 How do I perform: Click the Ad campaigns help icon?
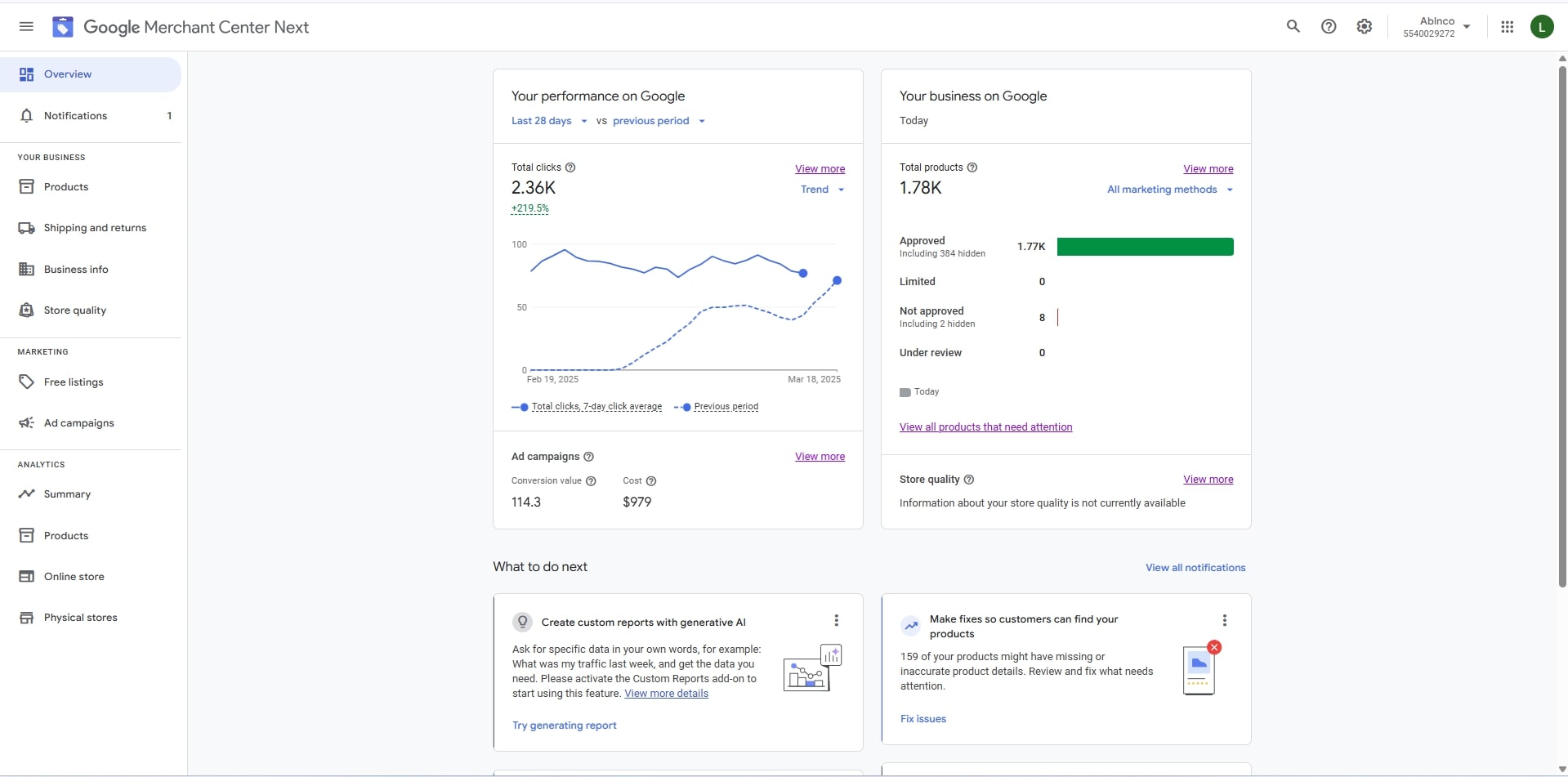[588, 457]
